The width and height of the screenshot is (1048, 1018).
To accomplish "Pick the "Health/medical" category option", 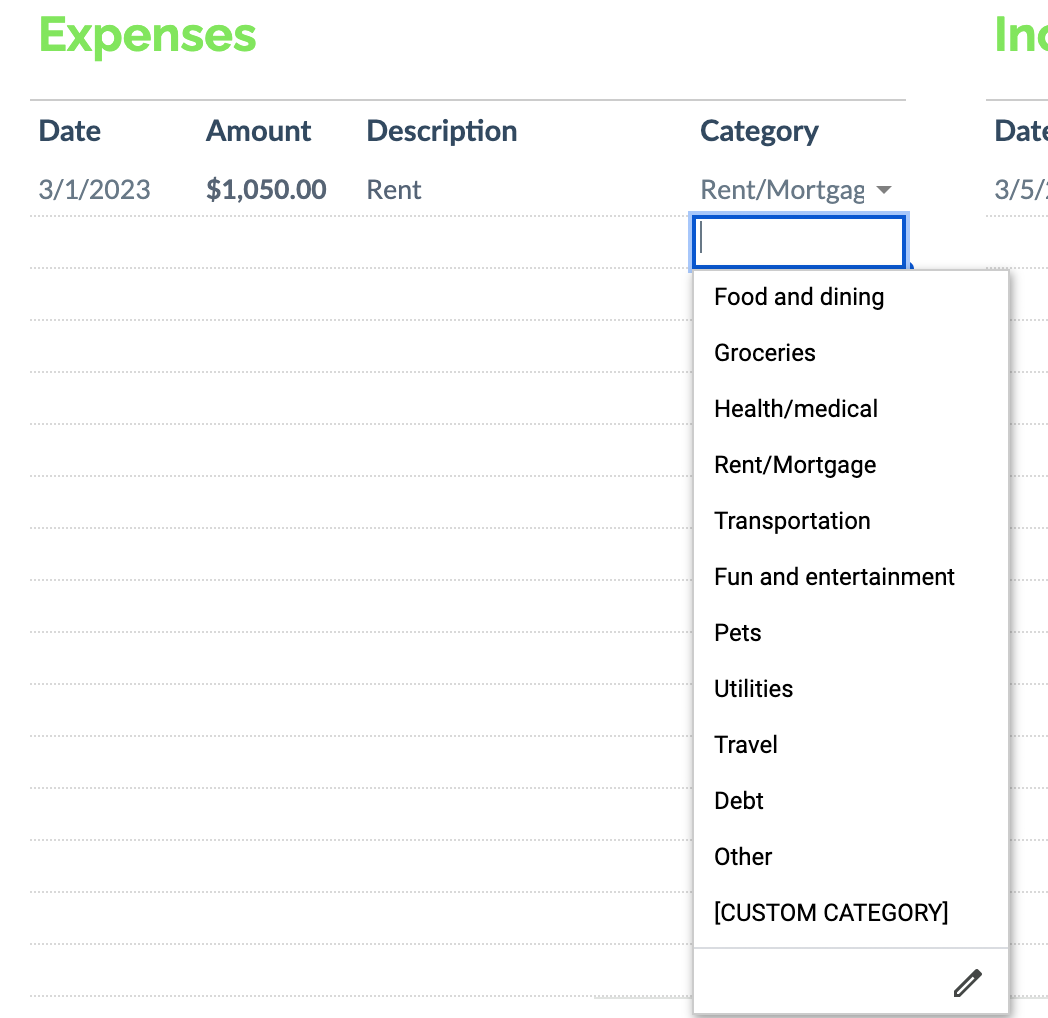I will 795,408.
